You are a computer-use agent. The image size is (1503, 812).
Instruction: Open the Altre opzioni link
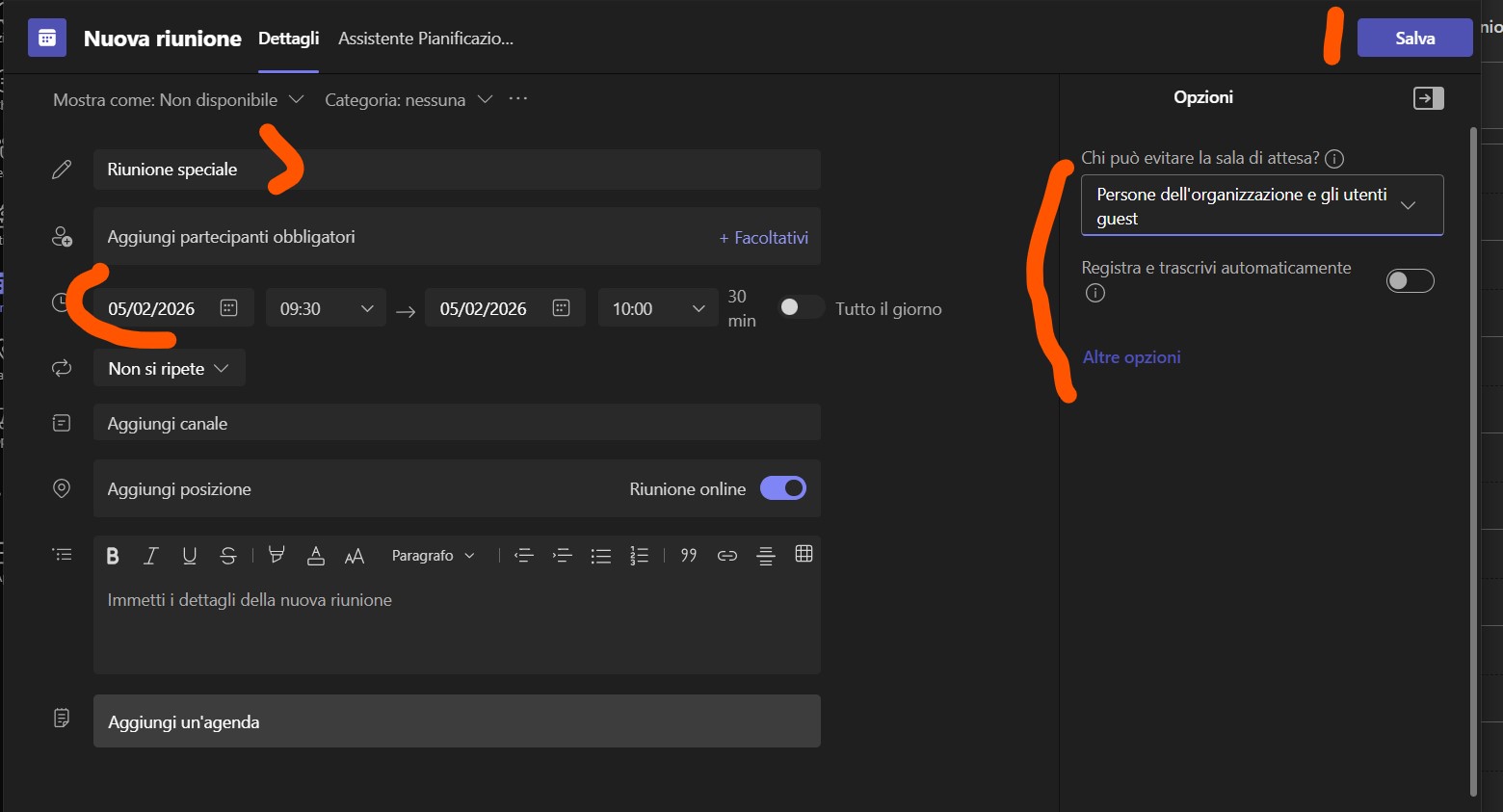pos(1131,357)
